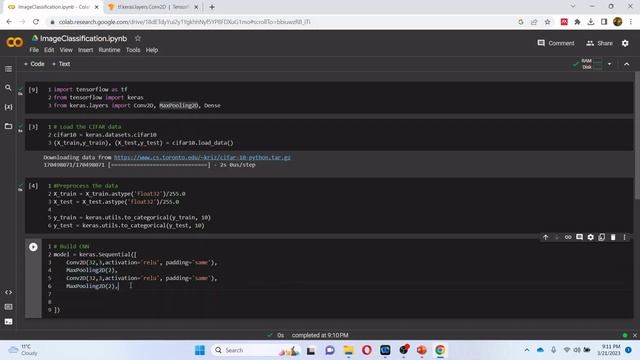Viewport: 640px width, 360px height.
Task: Open the File menu
Action: pyautogui.click(x=34, y=50)
